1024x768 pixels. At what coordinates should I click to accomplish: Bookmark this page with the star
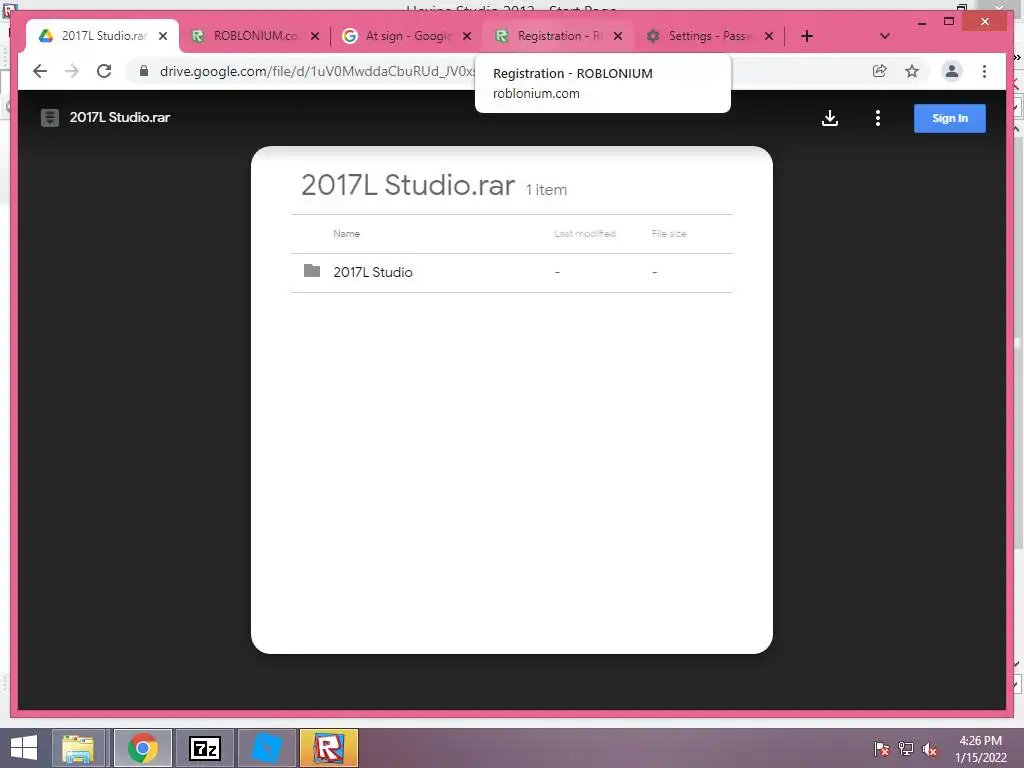(912, 71)
